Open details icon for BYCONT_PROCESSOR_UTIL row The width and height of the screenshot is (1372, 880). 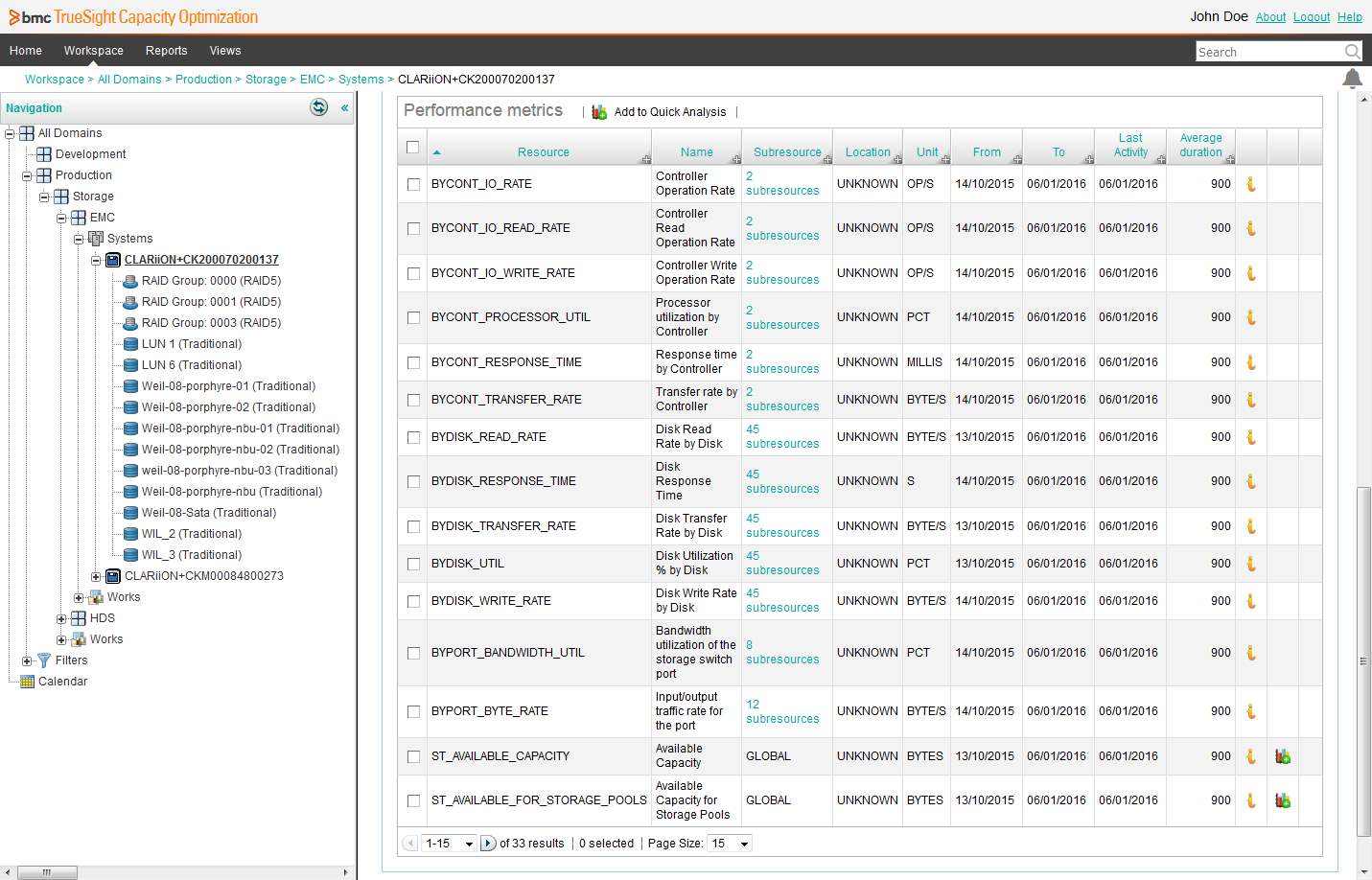click(1251, 317)
